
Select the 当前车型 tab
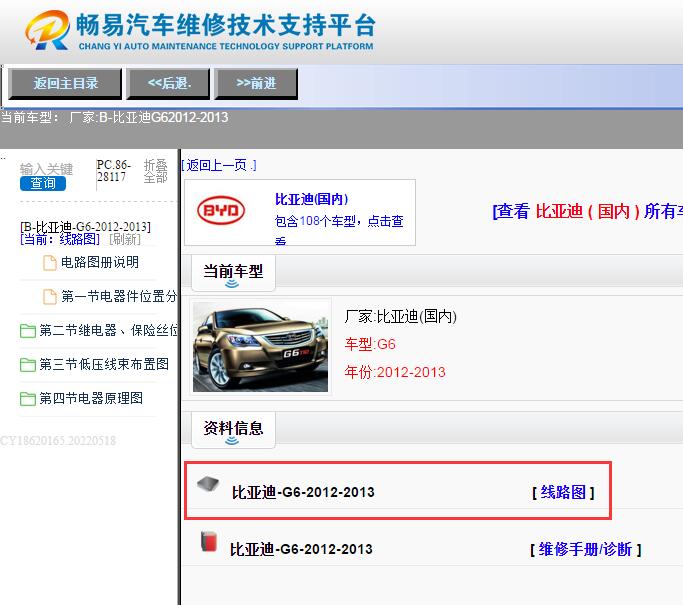point(233,272)
